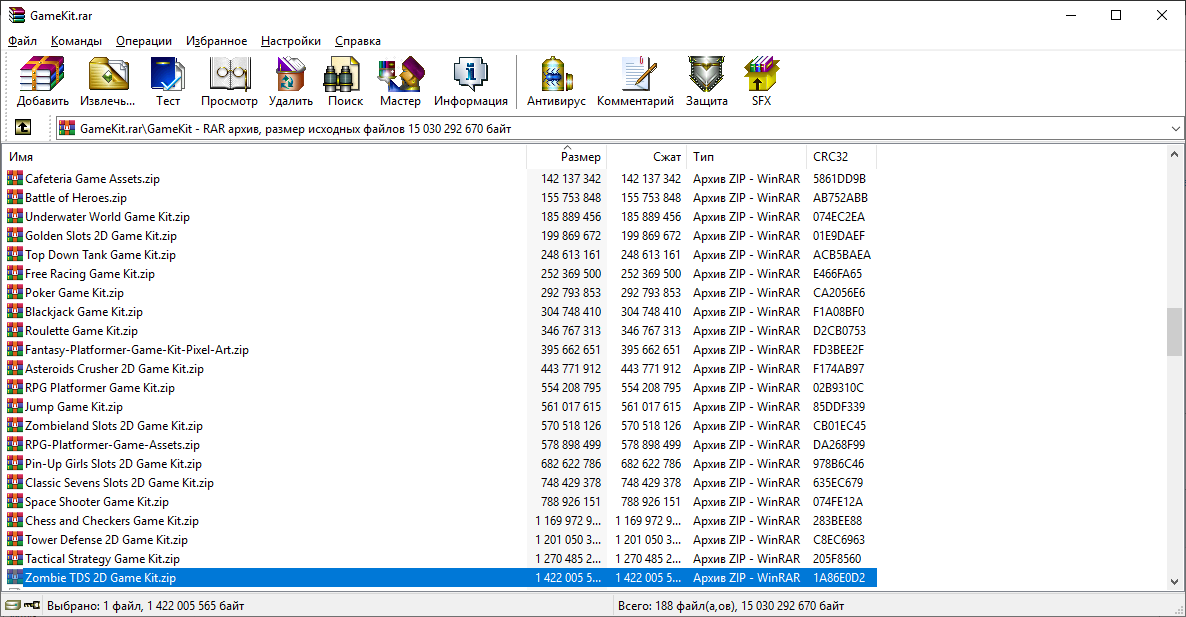Select Tower Defense 2D Game Kit.zip
Screen dimensions: 1186x617
click(106, 540)
